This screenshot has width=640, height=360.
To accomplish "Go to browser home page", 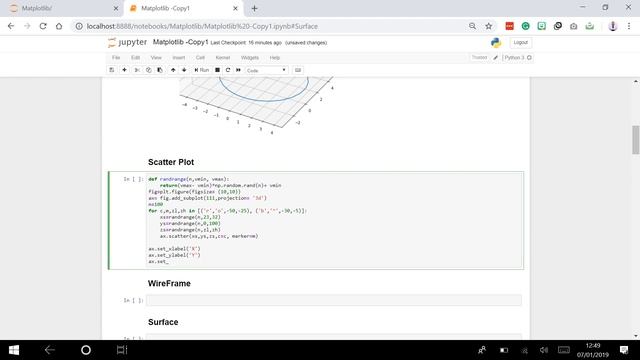I will pos(59,26).
